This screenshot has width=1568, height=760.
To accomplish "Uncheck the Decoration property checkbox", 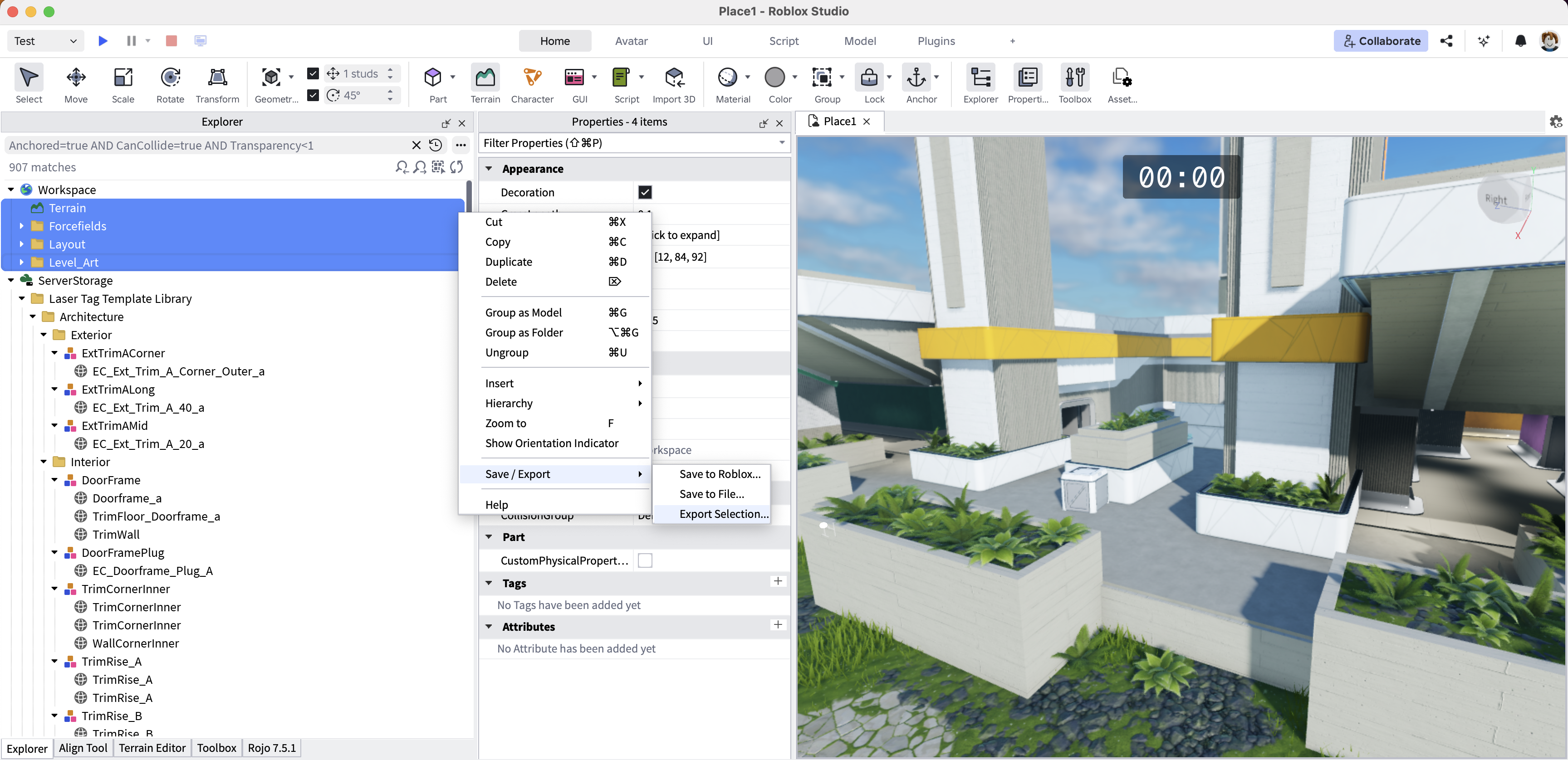I will pyautogui.click(x=645, y=192).
